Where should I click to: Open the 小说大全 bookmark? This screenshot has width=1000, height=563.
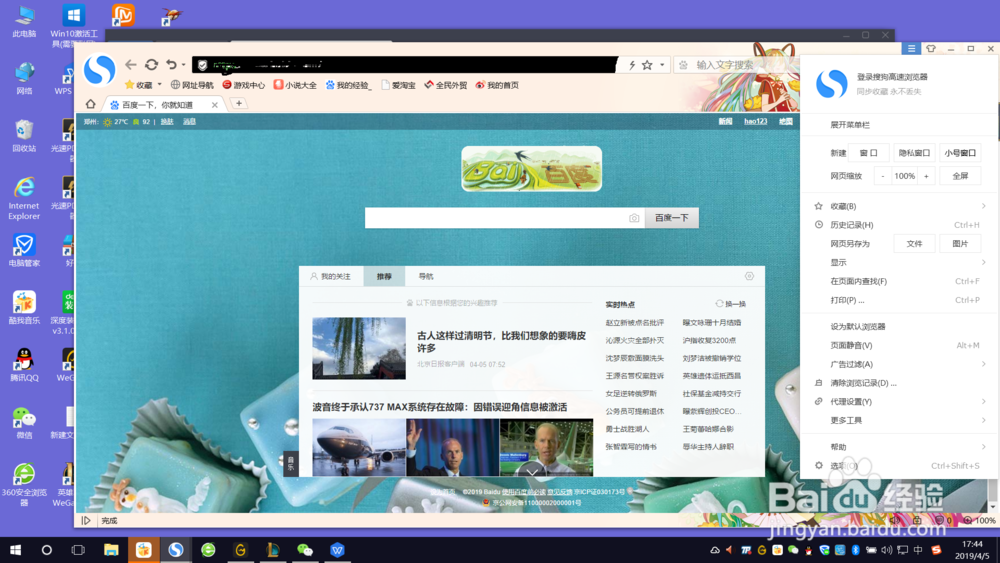tap(295, 85)
